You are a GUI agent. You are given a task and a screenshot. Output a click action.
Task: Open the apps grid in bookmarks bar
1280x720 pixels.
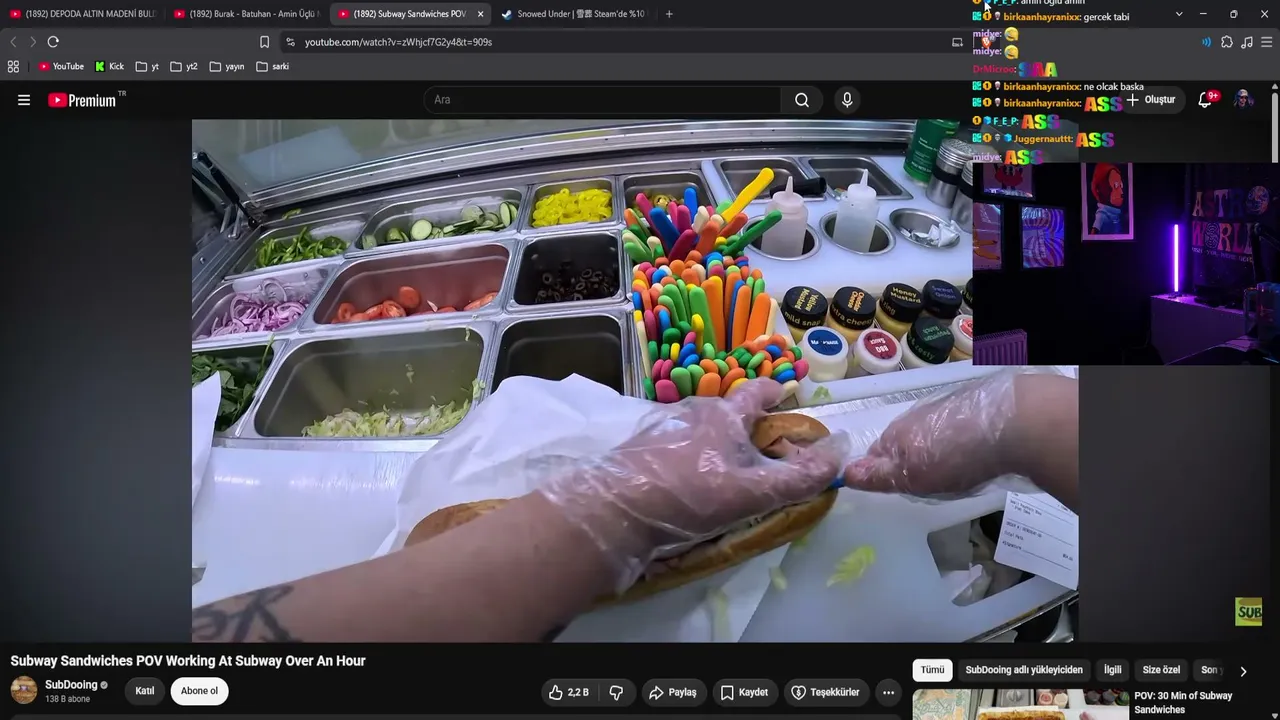pos(13,67)
